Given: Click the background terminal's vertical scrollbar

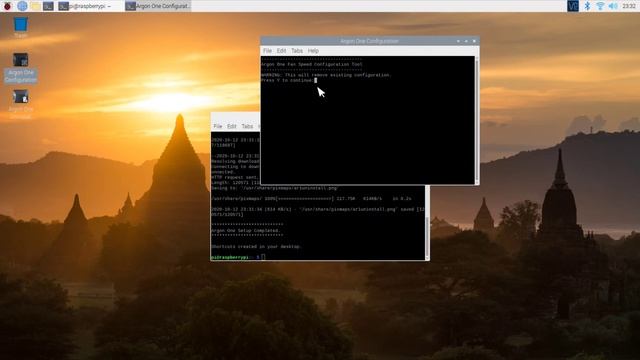Looking at the screenshot, I should (x=427, y=222).
